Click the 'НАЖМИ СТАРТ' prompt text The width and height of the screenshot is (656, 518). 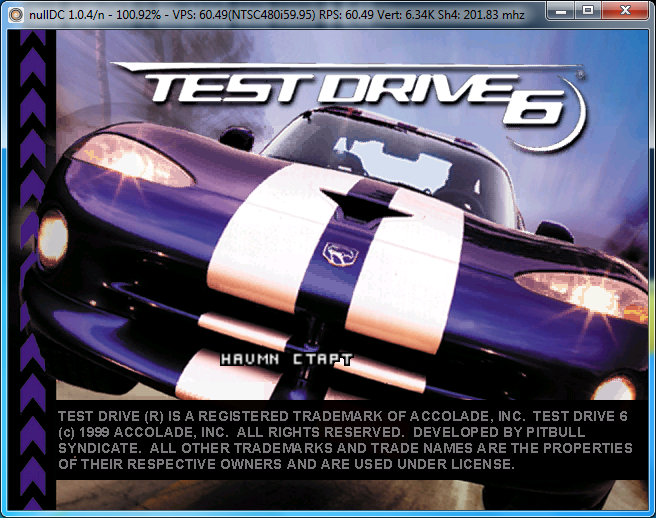[287, 359]
